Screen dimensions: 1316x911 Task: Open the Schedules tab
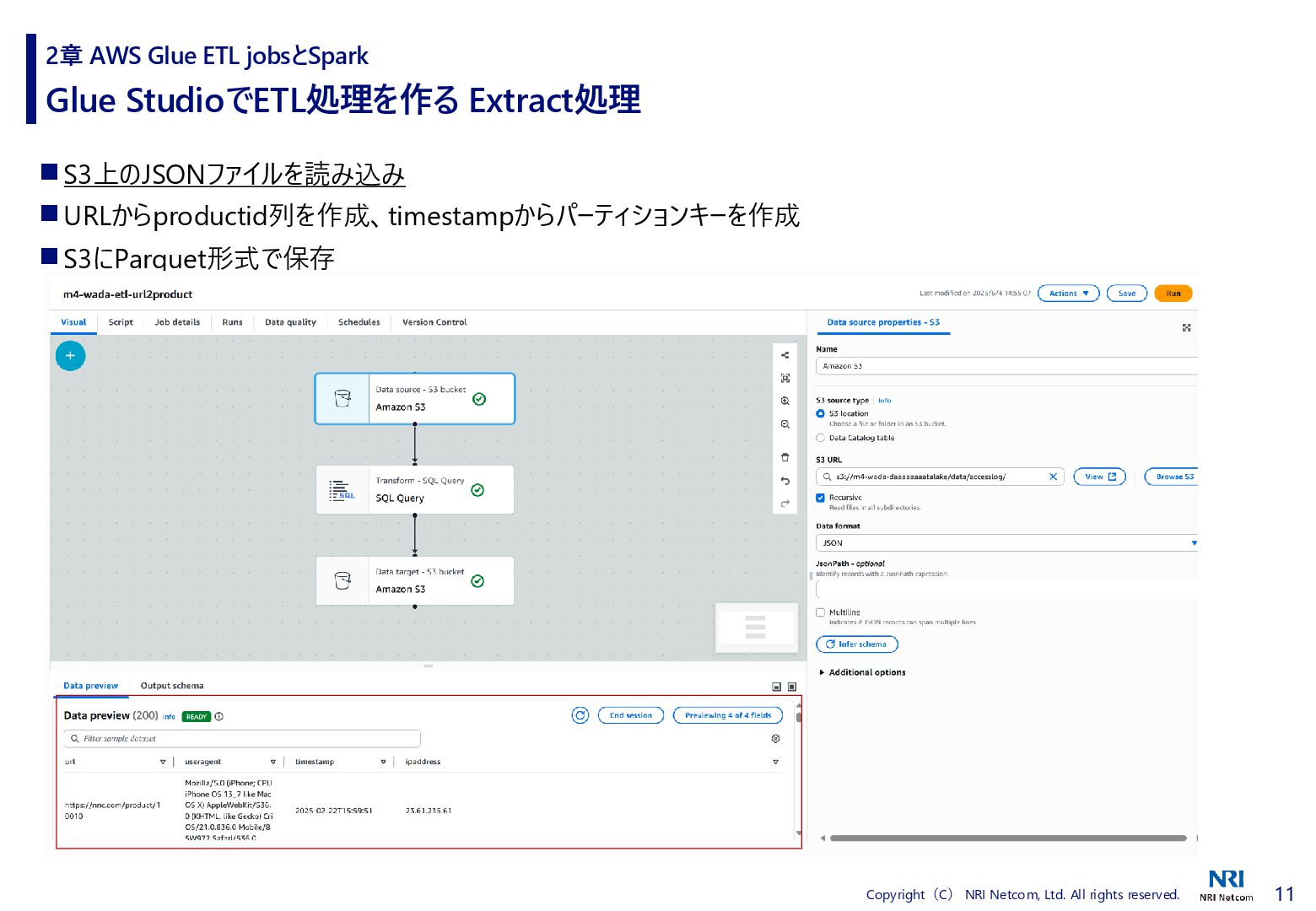359,322
